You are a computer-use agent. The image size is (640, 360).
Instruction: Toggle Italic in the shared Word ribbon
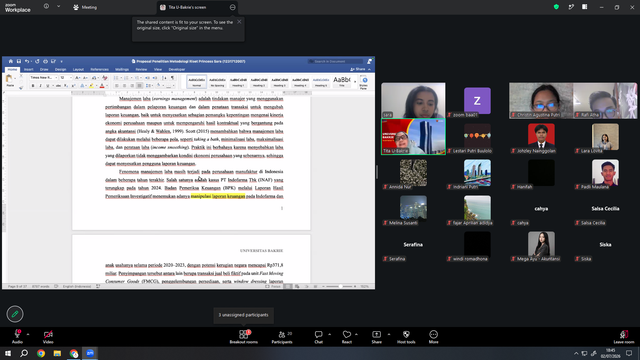tap(40, 86)
